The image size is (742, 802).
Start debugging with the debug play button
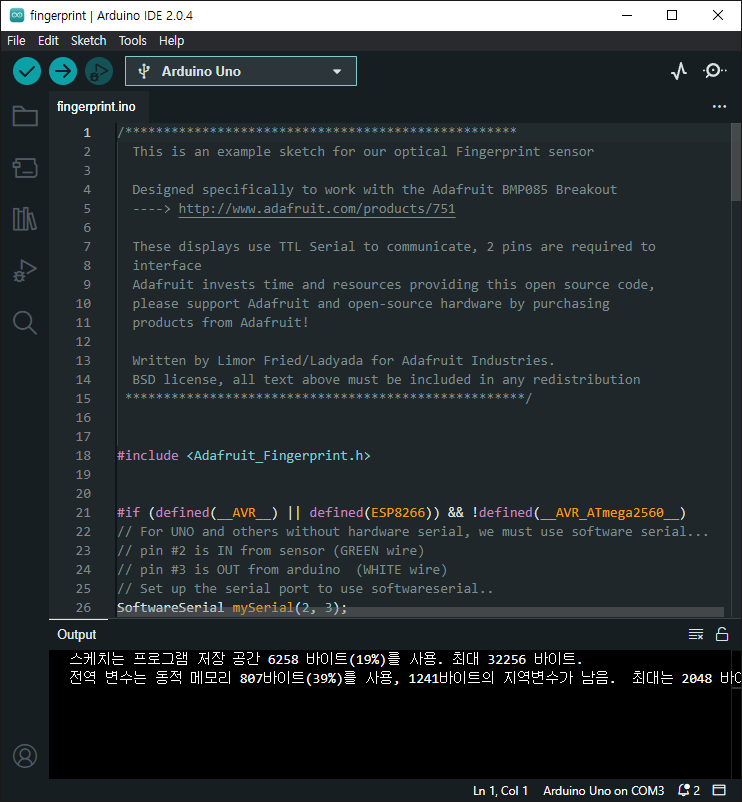pos(99,71)
